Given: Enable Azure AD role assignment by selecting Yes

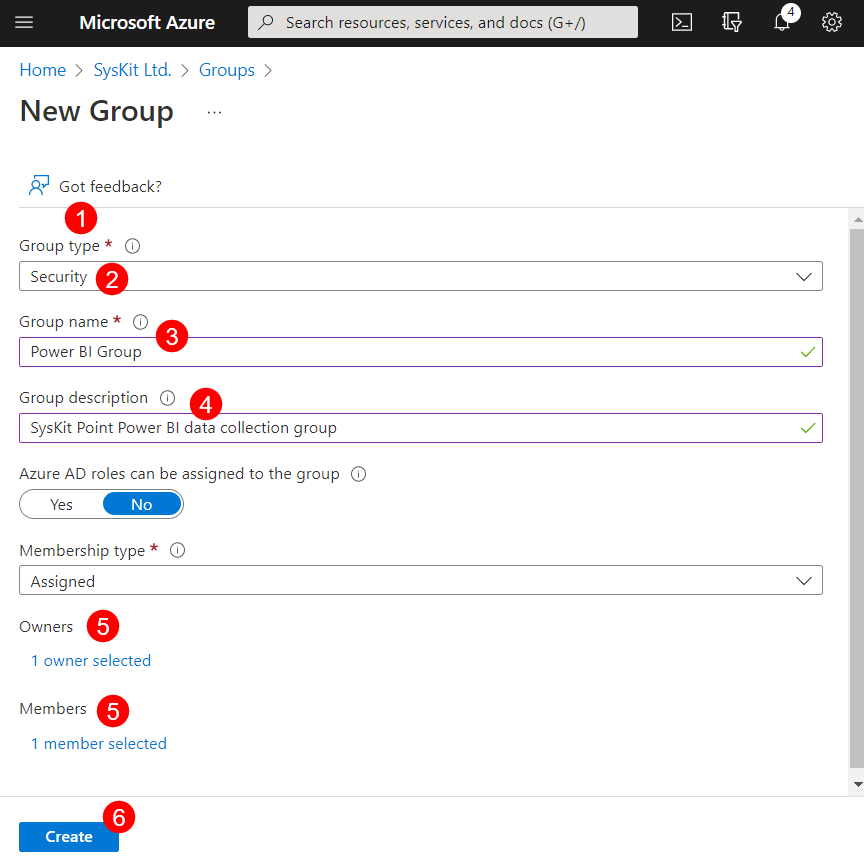Looking at the screenshot, I should tap(60, 504).
